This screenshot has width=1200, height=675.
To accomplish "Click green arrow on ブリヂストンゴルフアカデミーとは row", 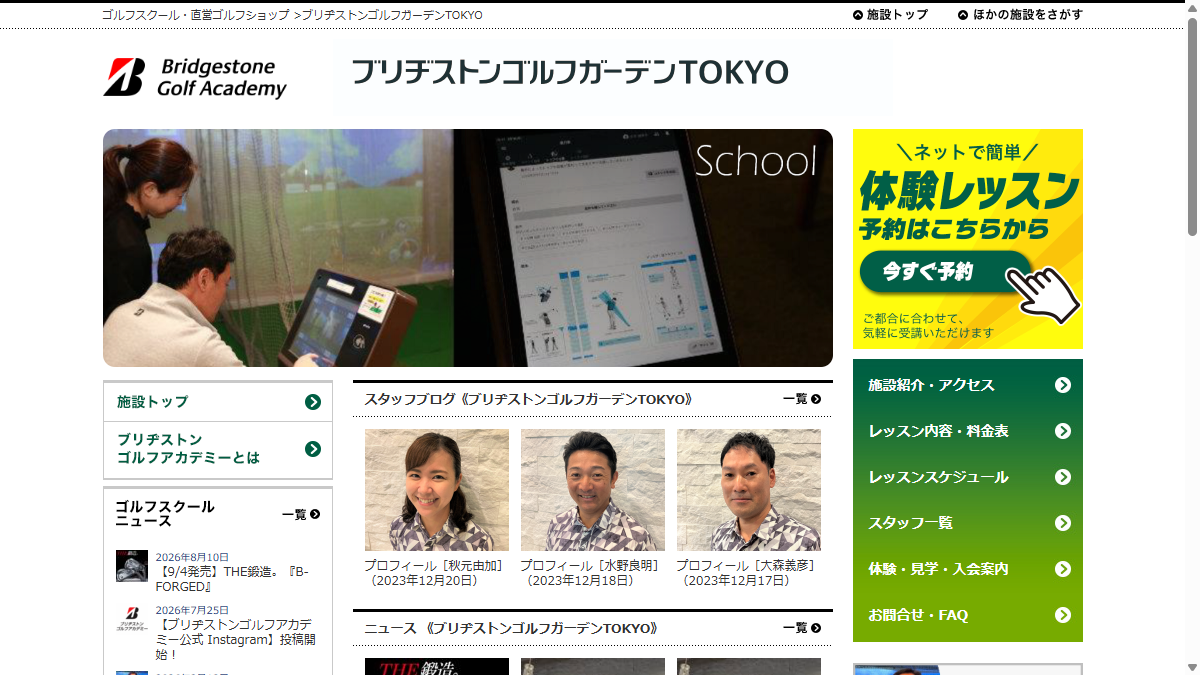I will point(313,449).
